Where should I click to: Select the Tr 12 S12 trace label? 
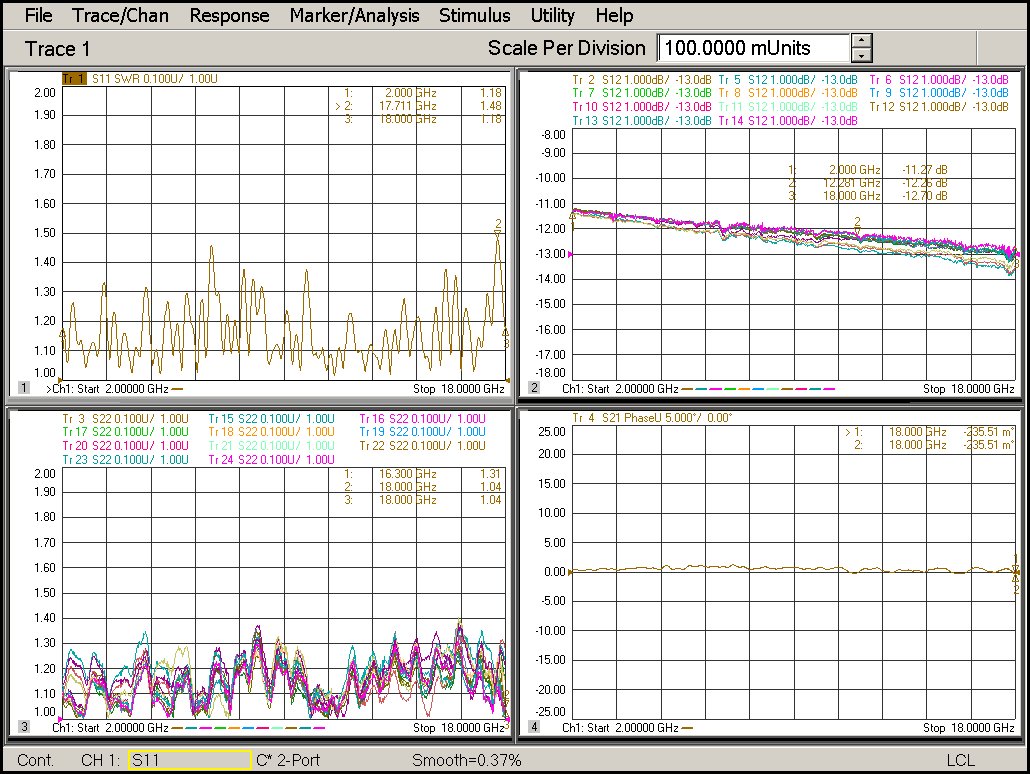tap(939, 106)
